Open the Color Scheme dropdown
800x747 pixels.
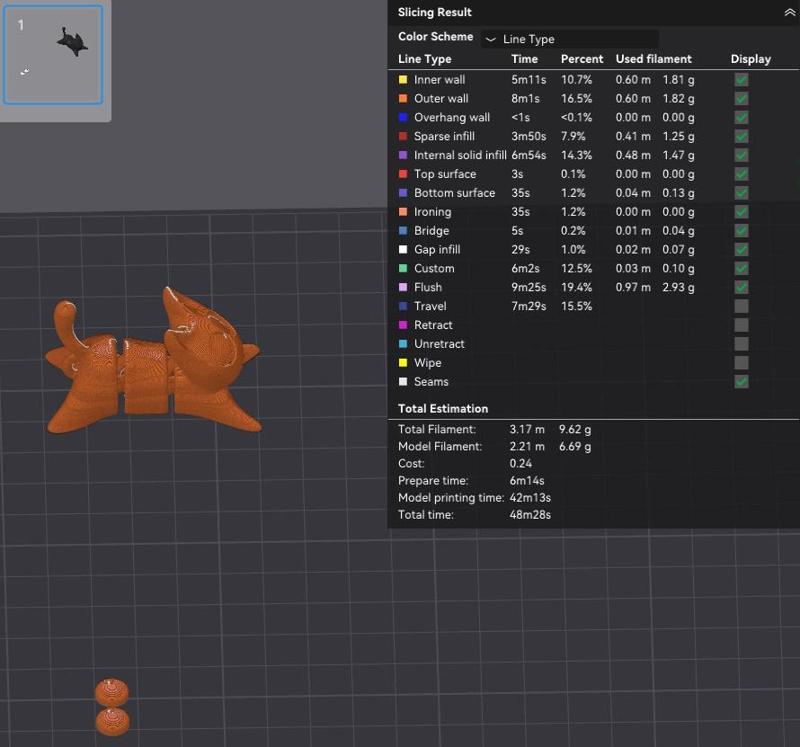click(570, 39)
